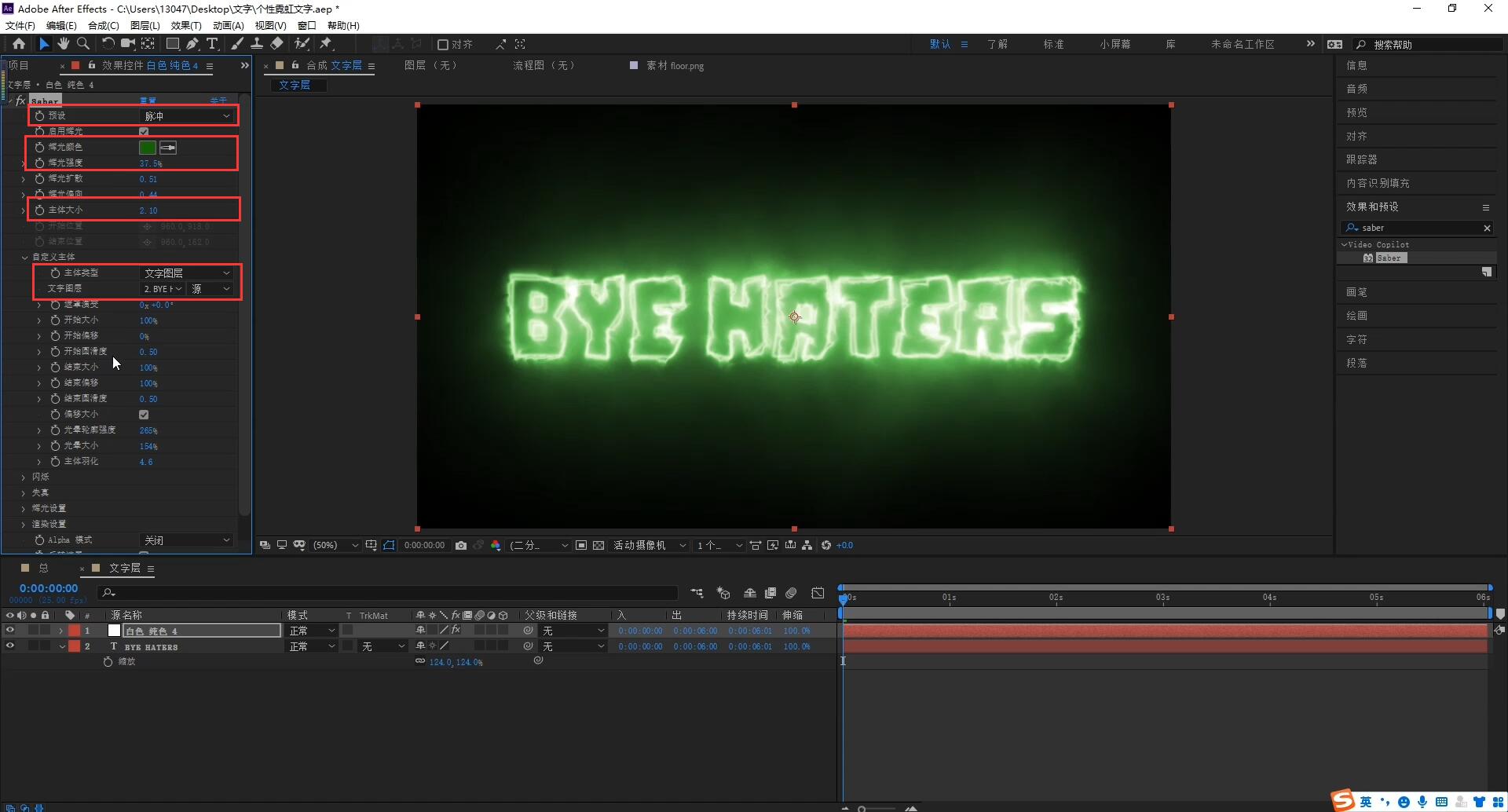Click the 02s mark on the time ruler
1508x812 pixels.
[1056, 598]
